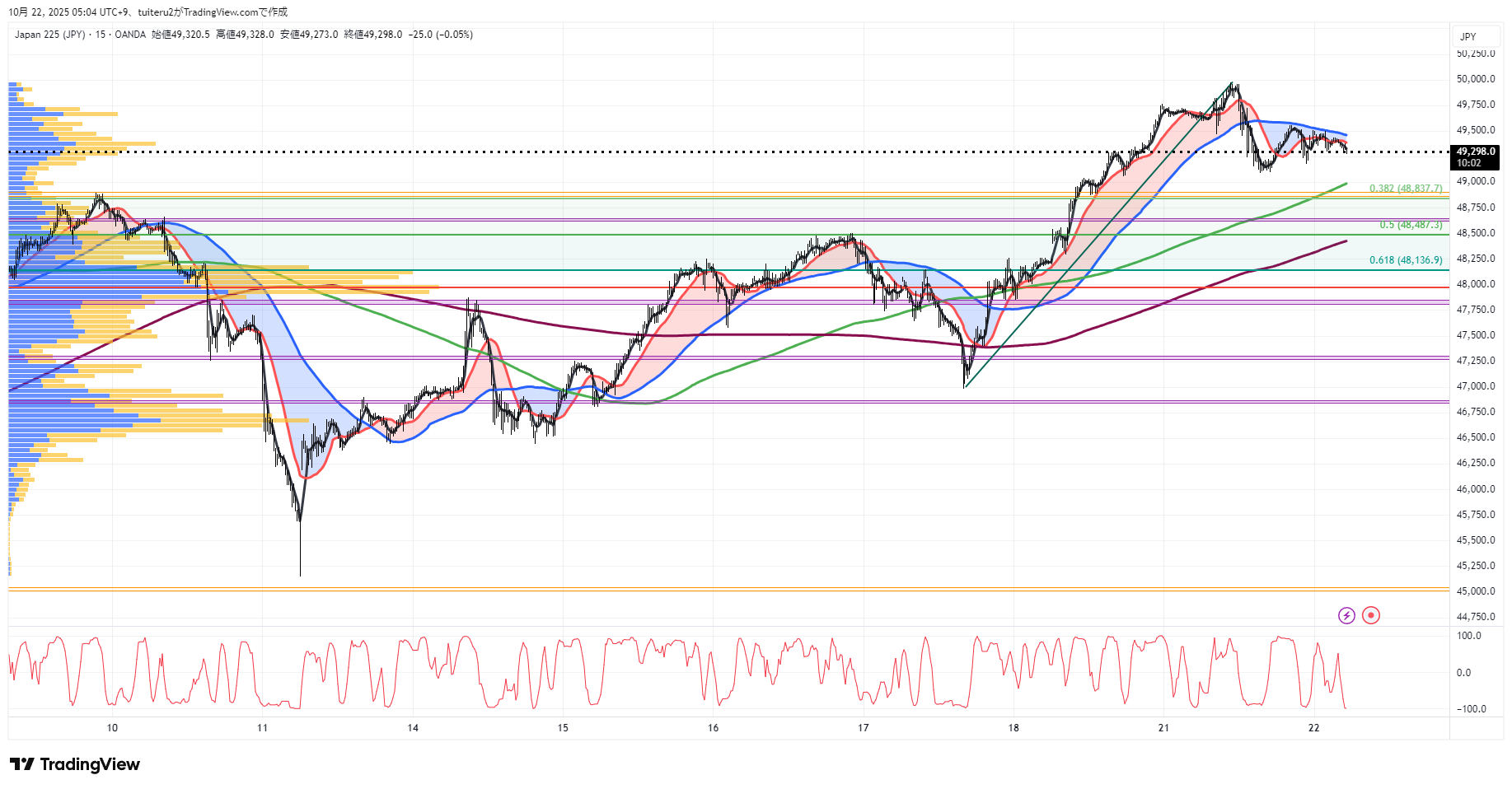This screenshot has width=1512, height=789.
Task: Click the purple lightning bolt event icon
Action: (x=1346, y=615)
